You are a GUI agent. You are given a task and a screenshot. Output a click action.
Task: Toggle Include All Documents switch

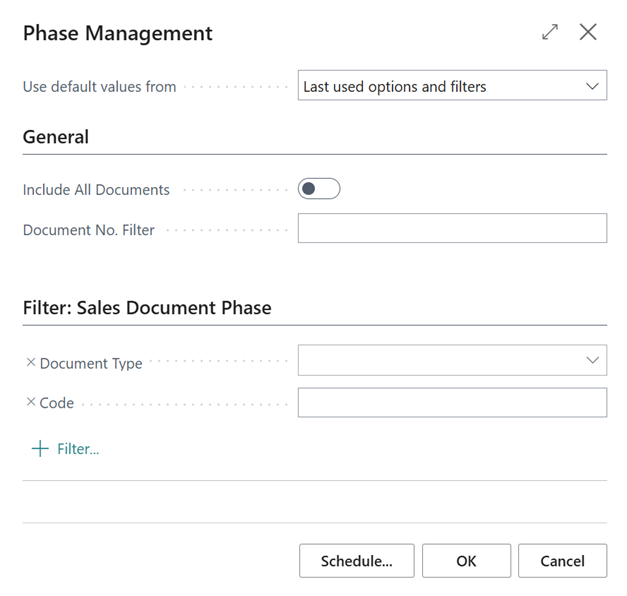319,189
